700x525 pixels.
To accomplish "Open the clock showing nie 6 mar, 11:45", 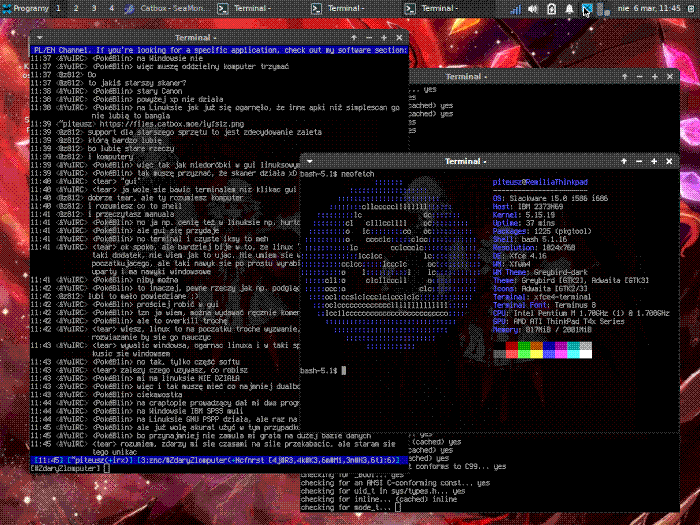I will (649, 8).
